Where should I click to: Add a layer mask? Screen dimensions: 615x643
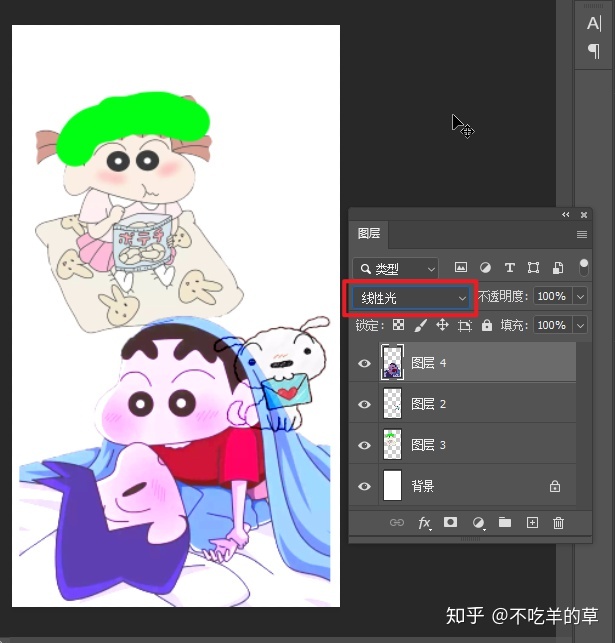click(450, 522)
